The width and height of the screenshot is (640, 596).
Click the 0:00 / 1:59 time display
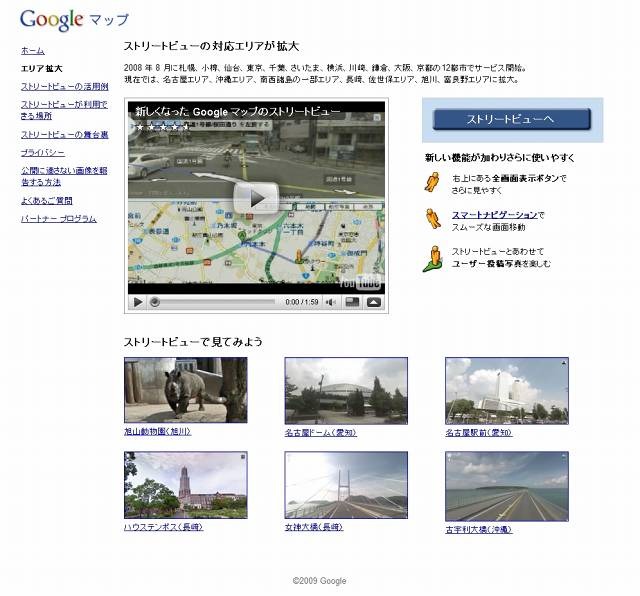[302, 302]
